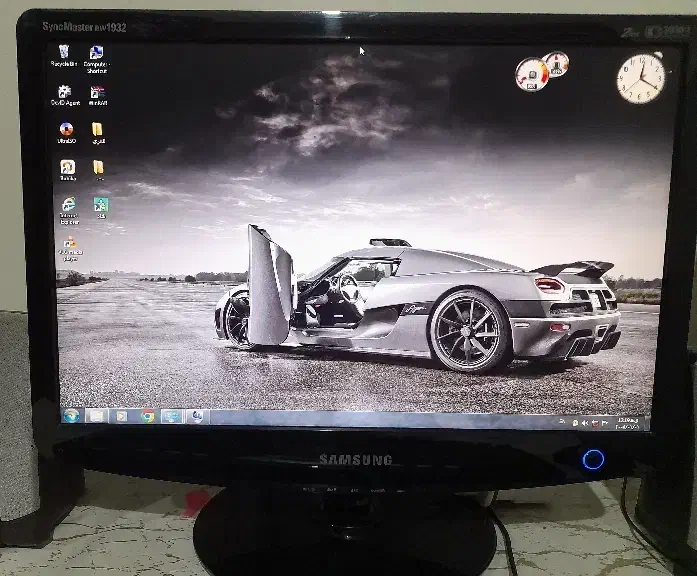697x576 pixels.
Task: Launch VLC media player desktop shortcut
Action: tap(70, 244)
